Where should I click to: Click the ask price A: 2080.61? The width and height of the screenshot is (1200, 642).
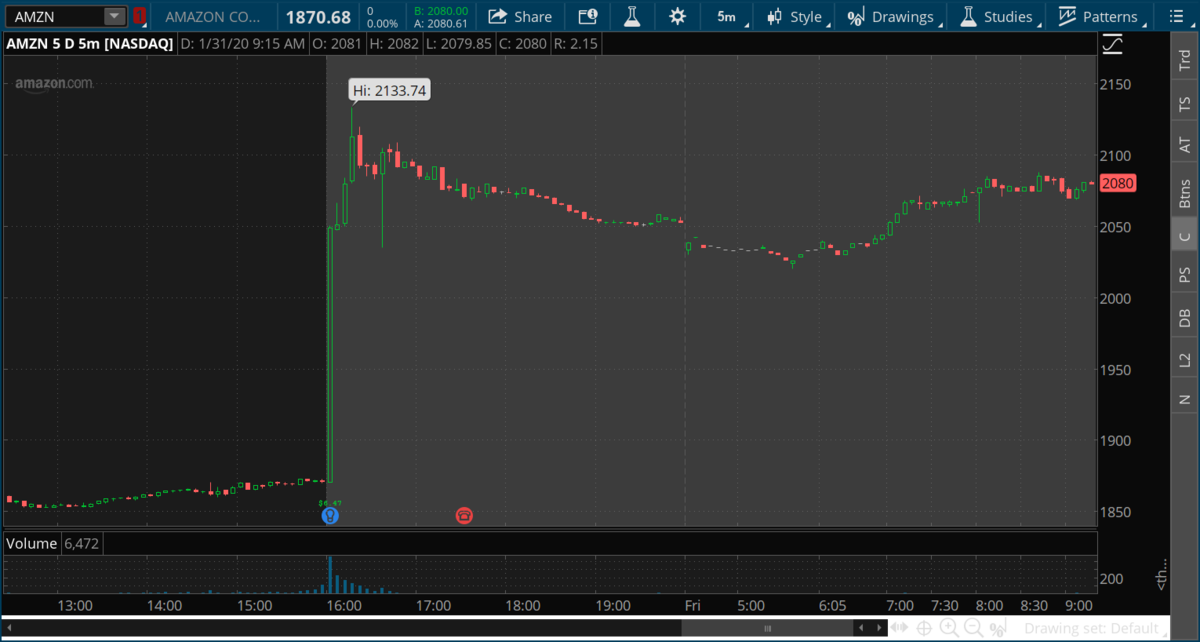pyautogui.click(x=441, y=23)
